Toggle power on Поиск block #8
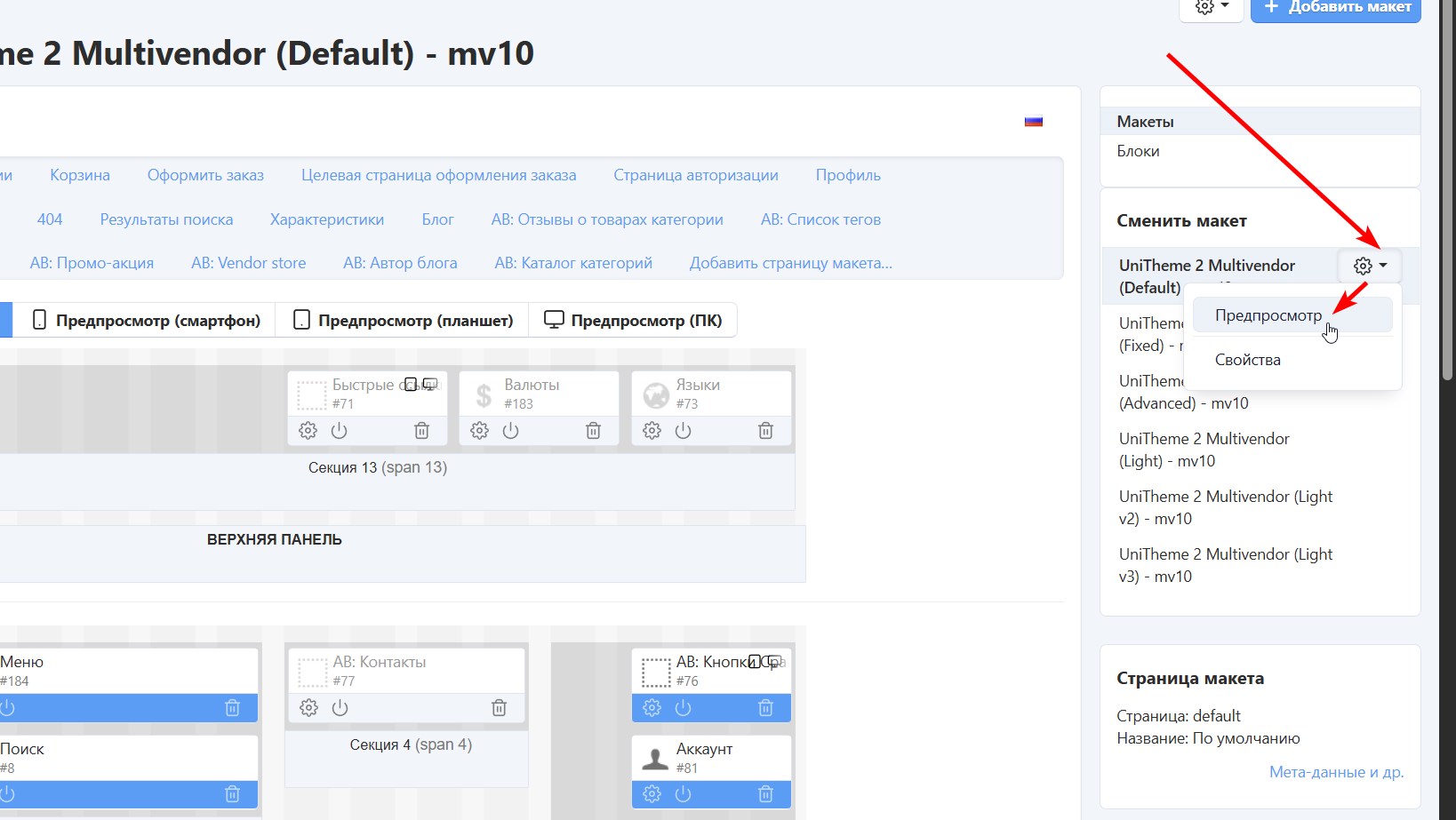The height and width of the screenshot is (820, 1456). point(8,794)
